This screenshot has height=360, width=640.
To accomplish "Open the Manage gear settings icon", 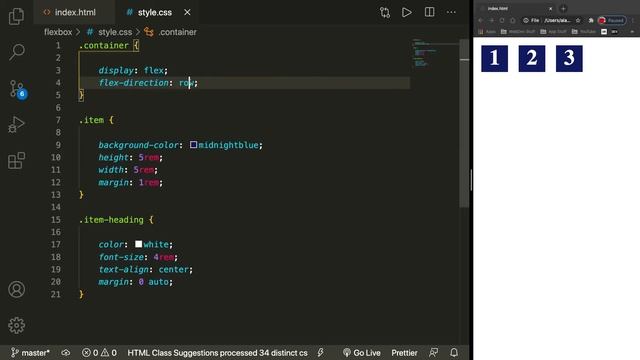I will [x=16, y=325].
